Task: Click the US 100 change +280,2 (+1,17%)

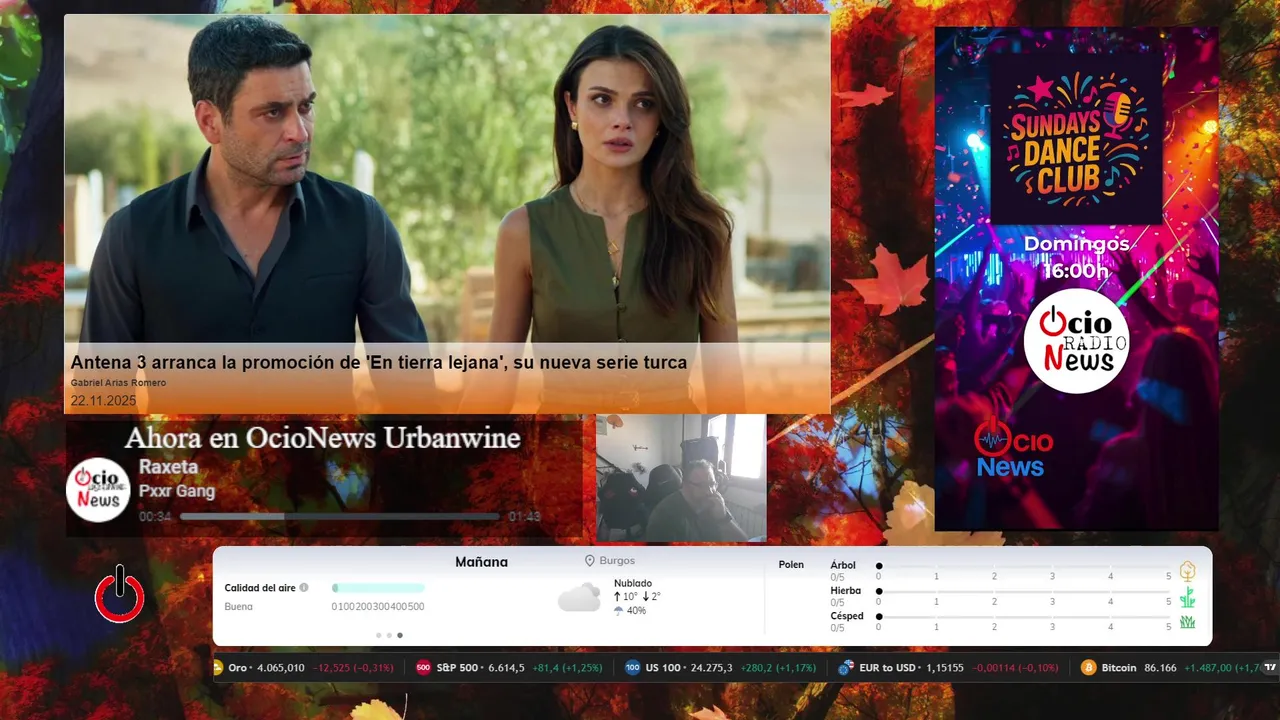Action: (x=778, y=668)
